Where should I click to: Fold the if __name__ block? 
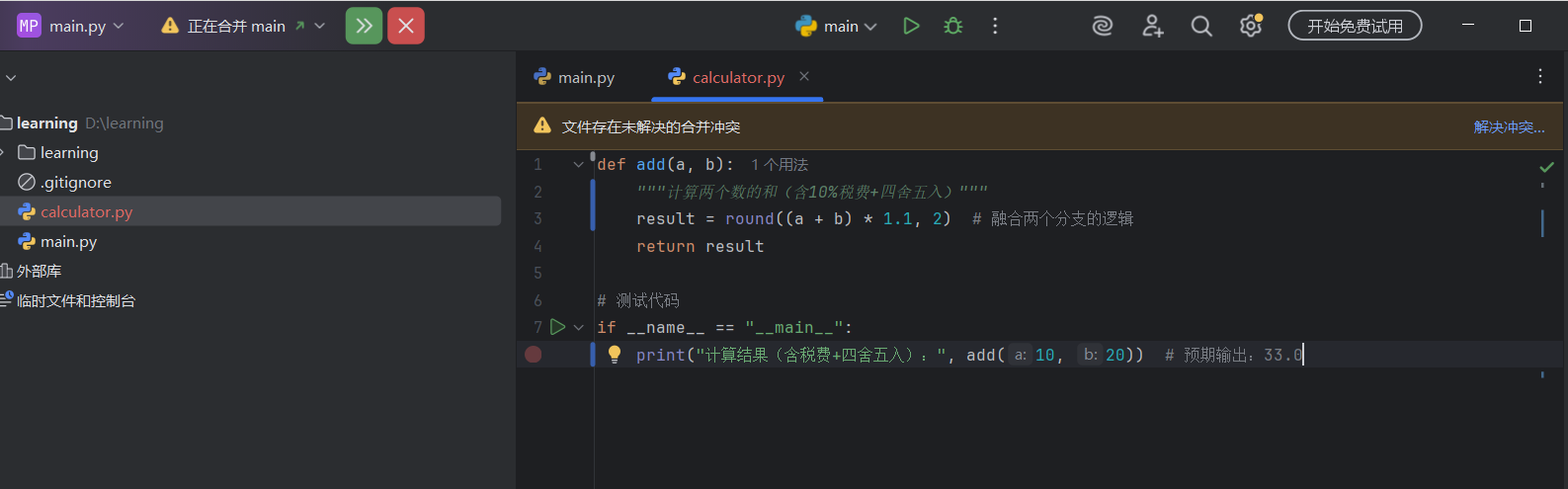tap(579, 327)
